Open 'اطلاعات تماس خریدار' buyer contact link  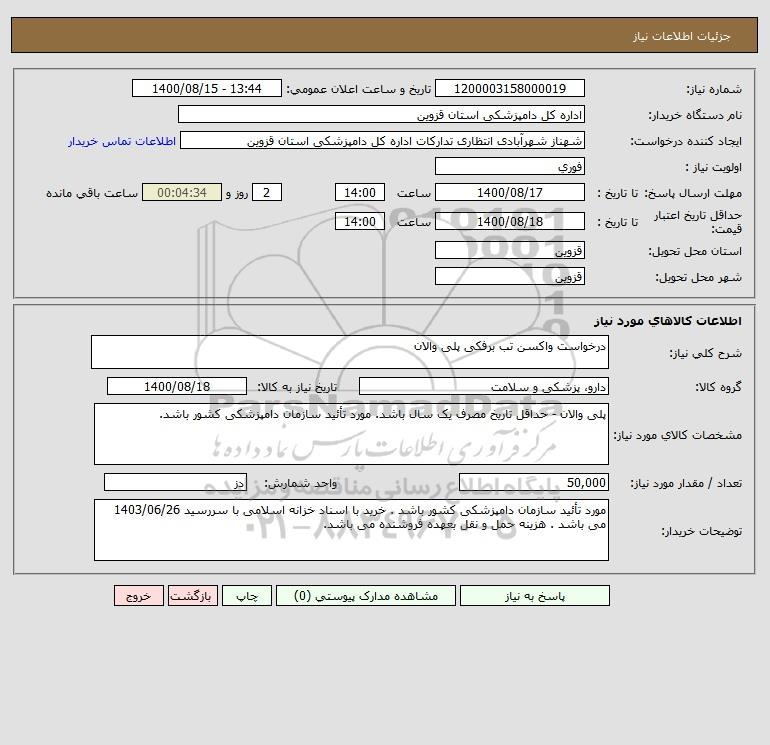[x=122, y=141]
